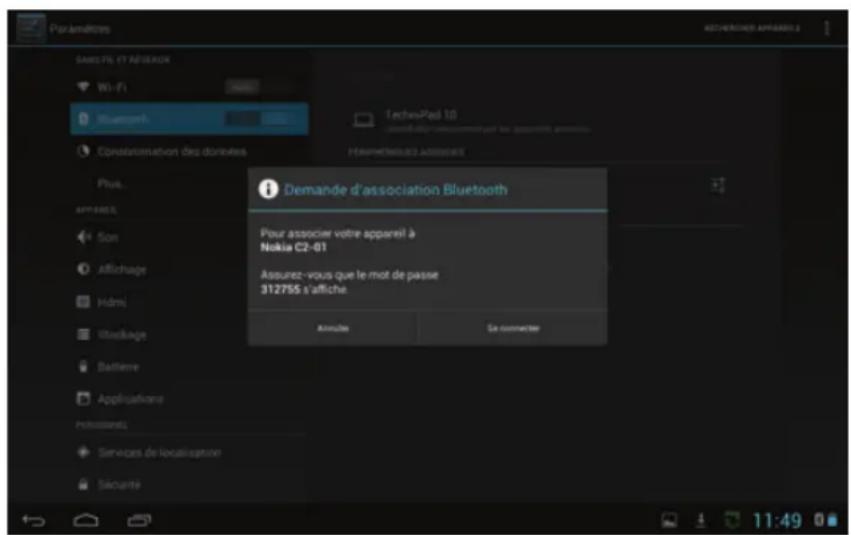Click the Hdmi icon

pos(83,302)
